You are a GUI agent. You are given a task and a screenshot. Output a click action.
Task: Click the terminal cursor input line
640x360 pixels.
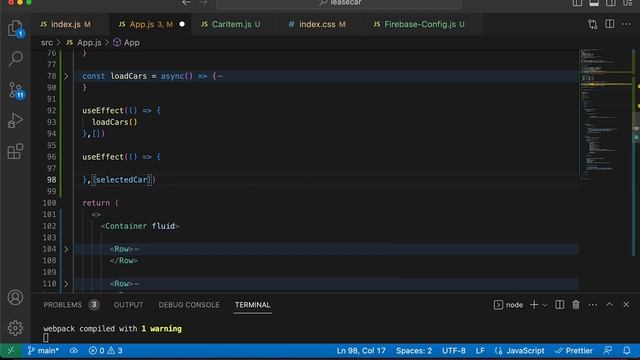[x=46, y=338]
